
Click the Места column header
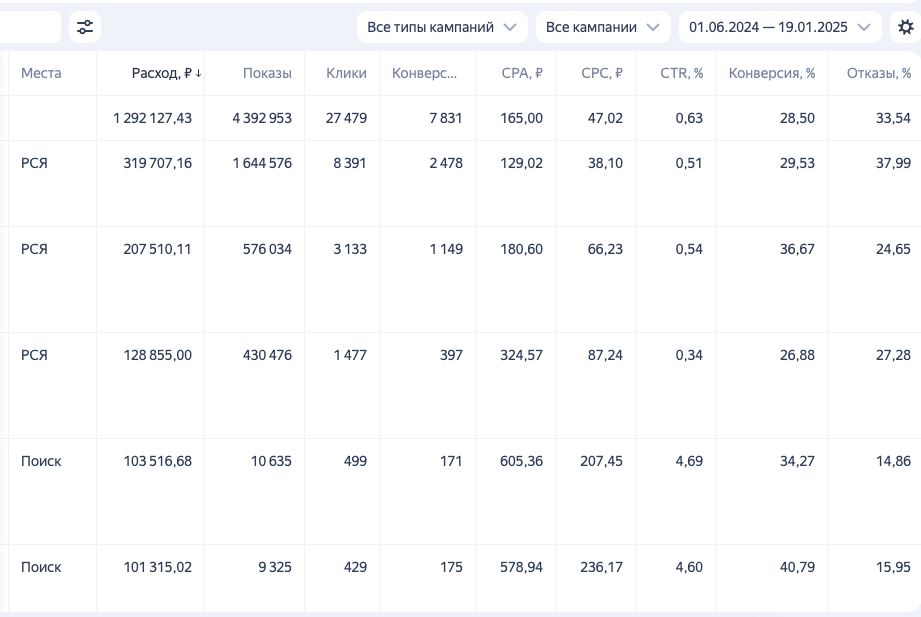pos(41,73)
